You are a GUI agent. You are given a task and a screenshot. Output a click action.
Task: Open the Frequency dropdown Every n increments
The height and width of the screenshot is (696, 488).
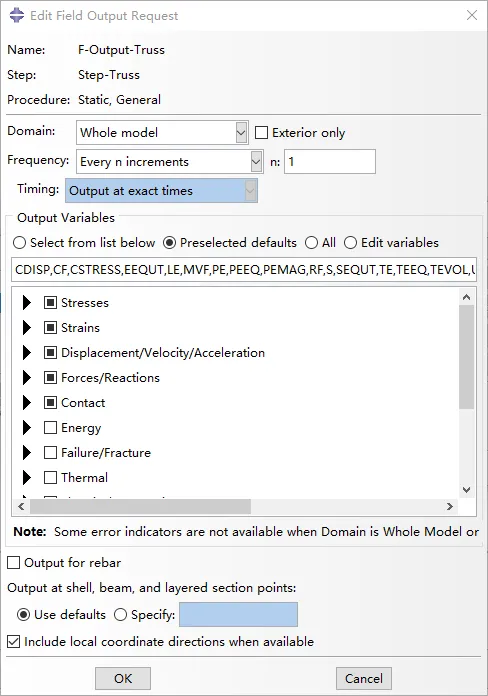pos(170,162)
